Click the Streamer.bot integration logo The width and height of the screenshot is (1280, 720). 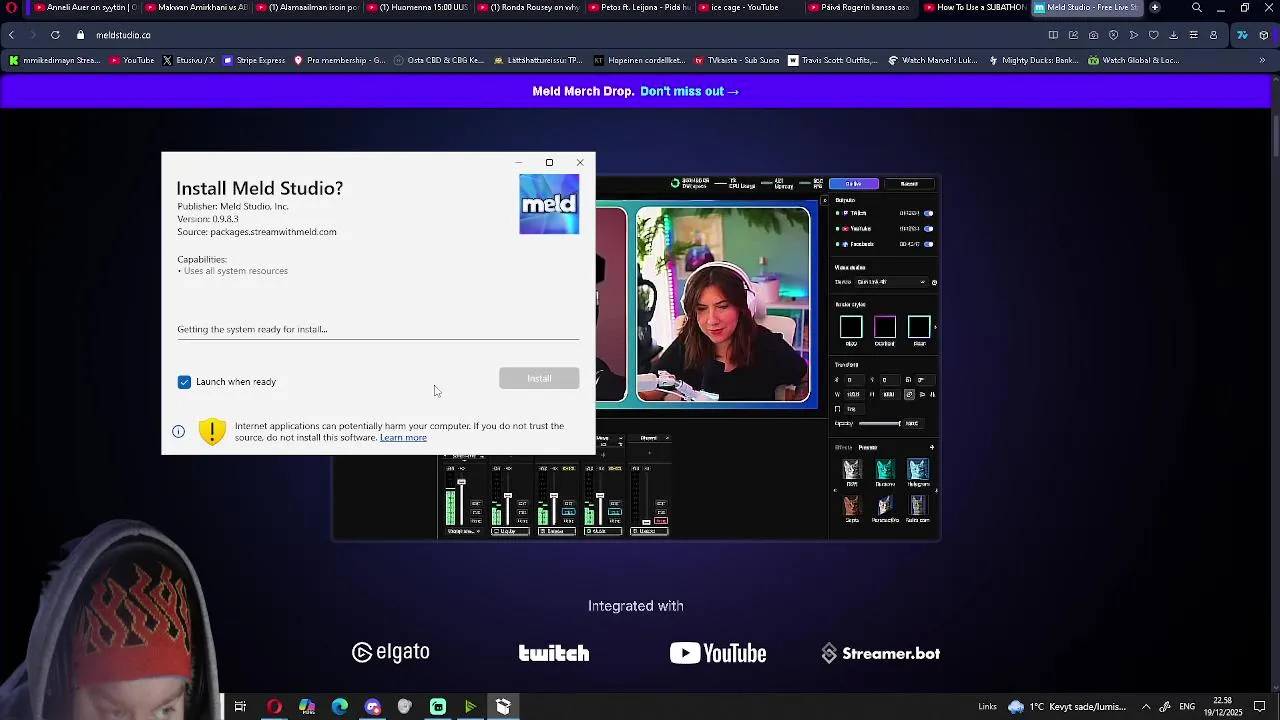click(881, 653)
